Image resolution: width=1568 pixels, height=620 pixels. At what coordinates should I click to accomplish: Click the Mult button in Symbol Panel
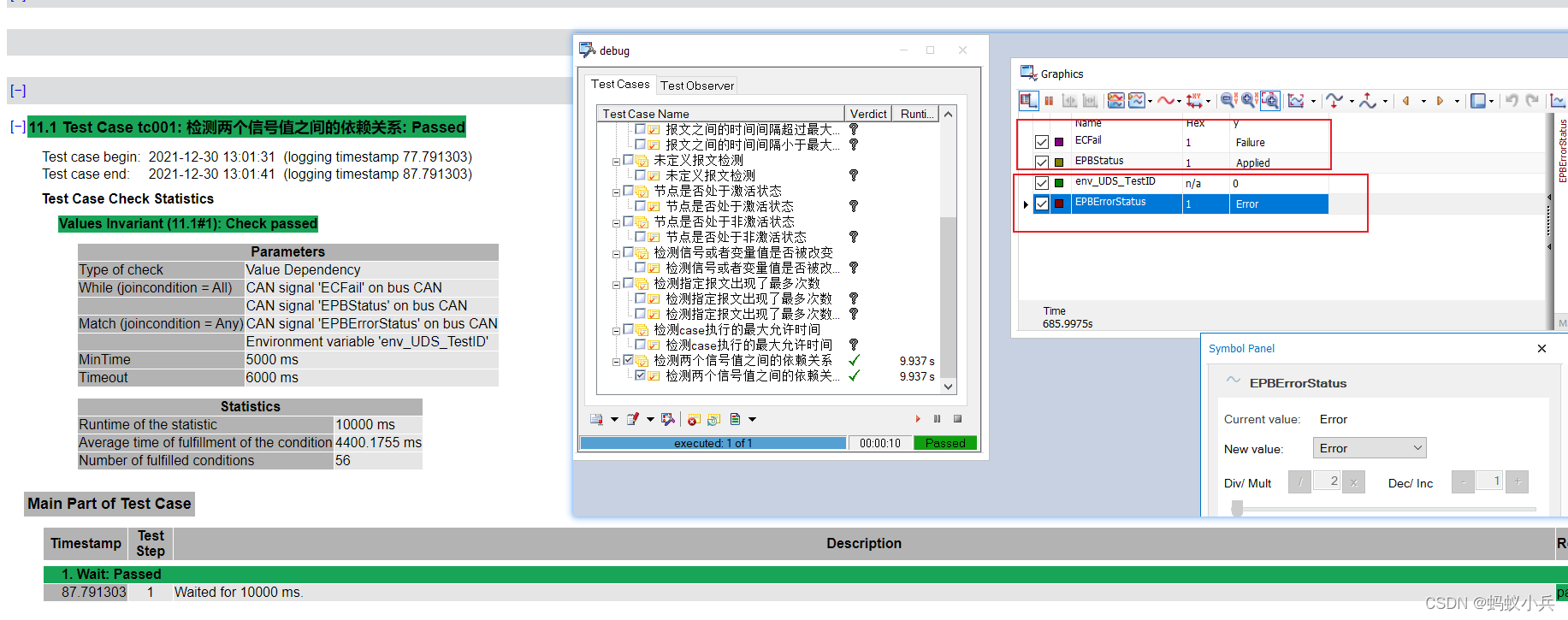1354,482
